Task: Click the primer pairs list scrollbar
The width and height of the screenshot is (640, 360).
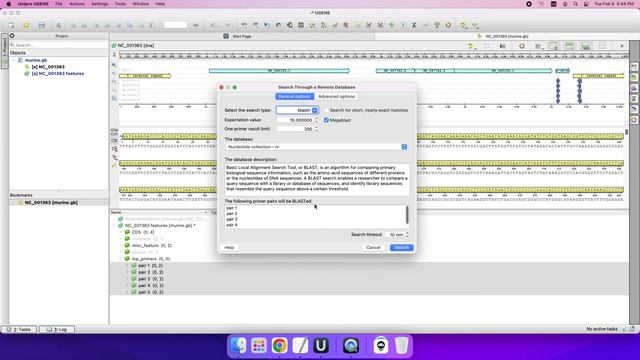Action: (407, 215)
